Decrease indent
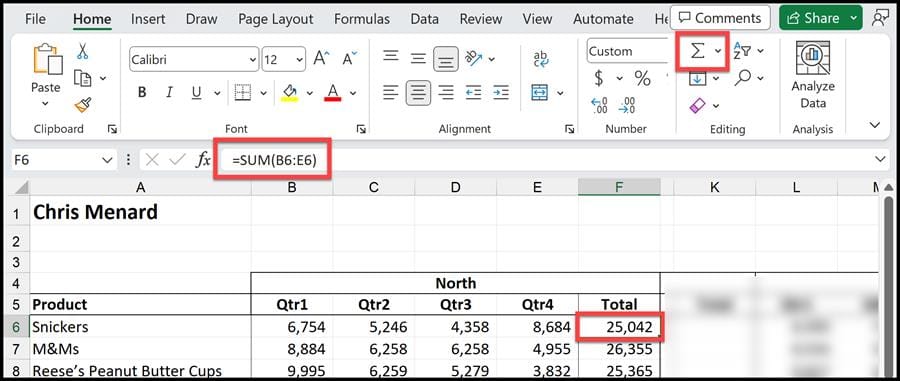The image size is (900, 381). point(474,92)
